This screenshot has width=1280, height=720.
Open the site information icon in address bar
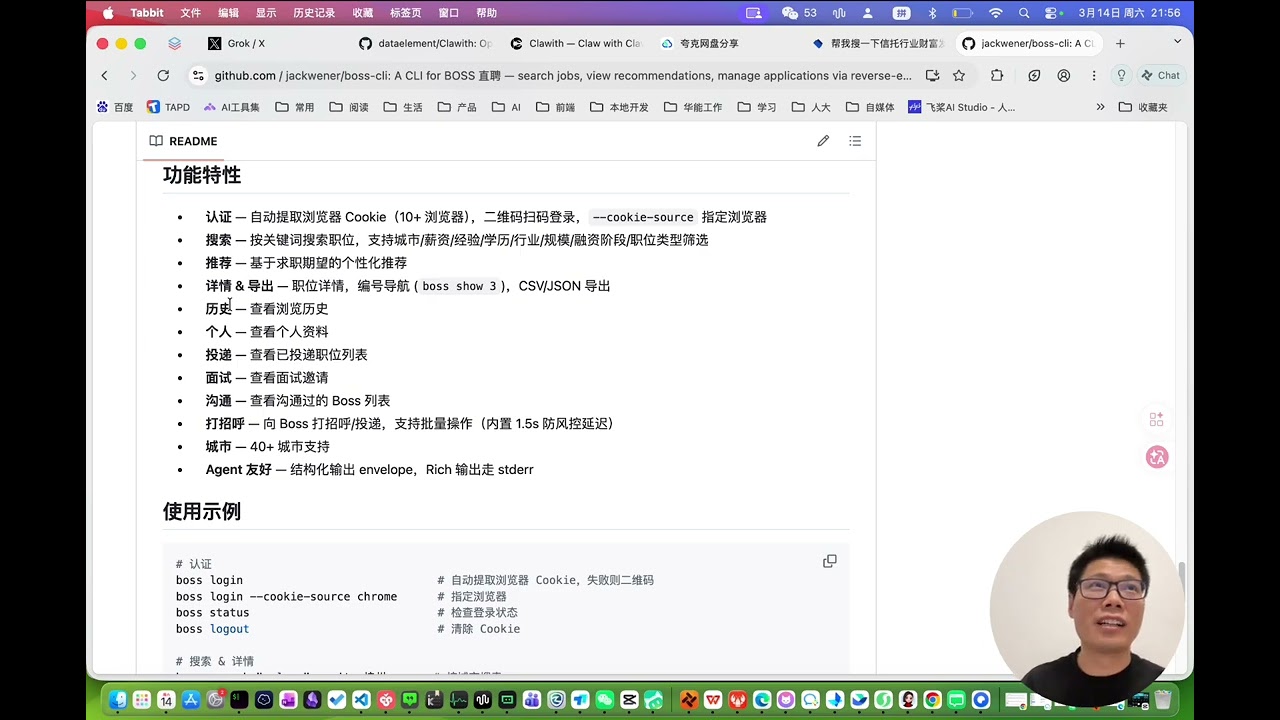coord(198,75)
